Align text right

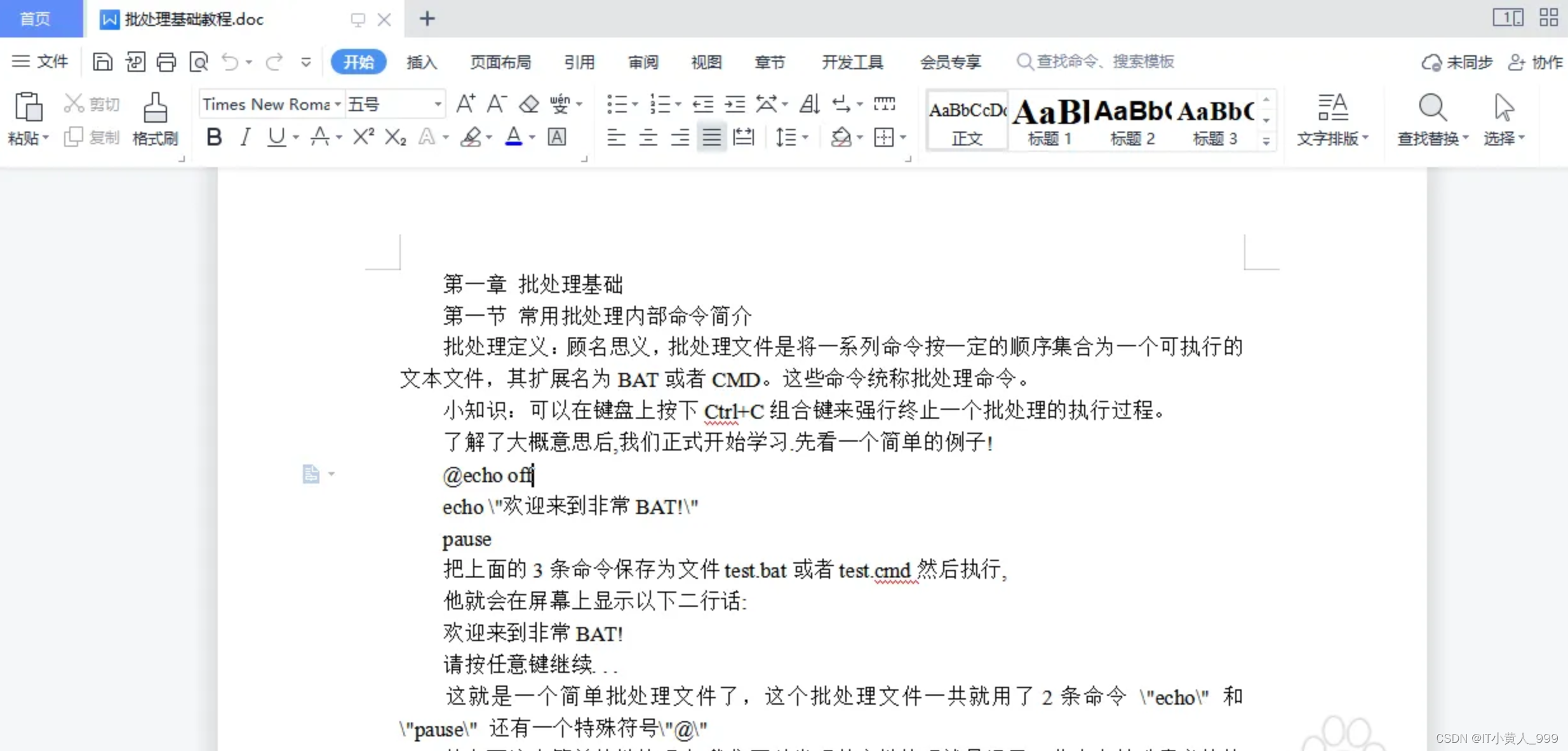(x=680, y=137)
